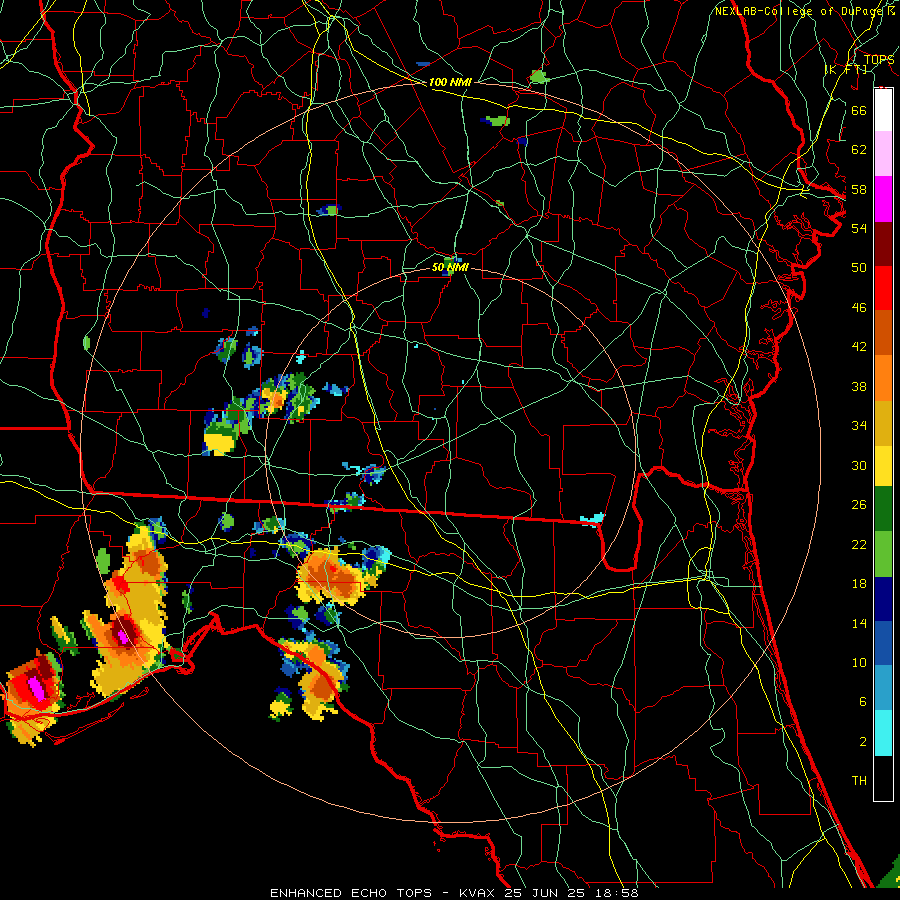Click the cyan segment of the color scale
The width and height of the screenshot is (900, 900).
[883, 733]
